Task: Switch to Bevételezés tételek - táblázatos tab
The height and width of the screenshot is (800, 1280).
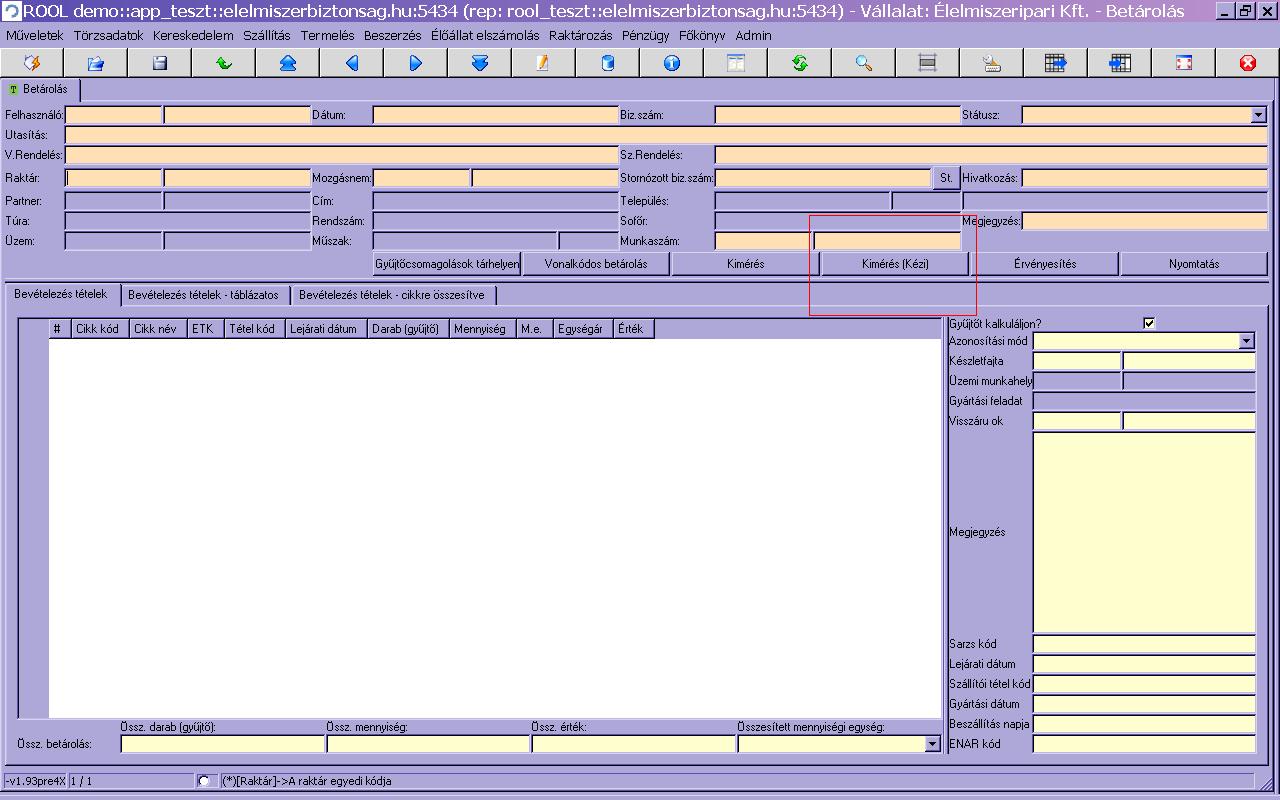Action: [204, 295]
